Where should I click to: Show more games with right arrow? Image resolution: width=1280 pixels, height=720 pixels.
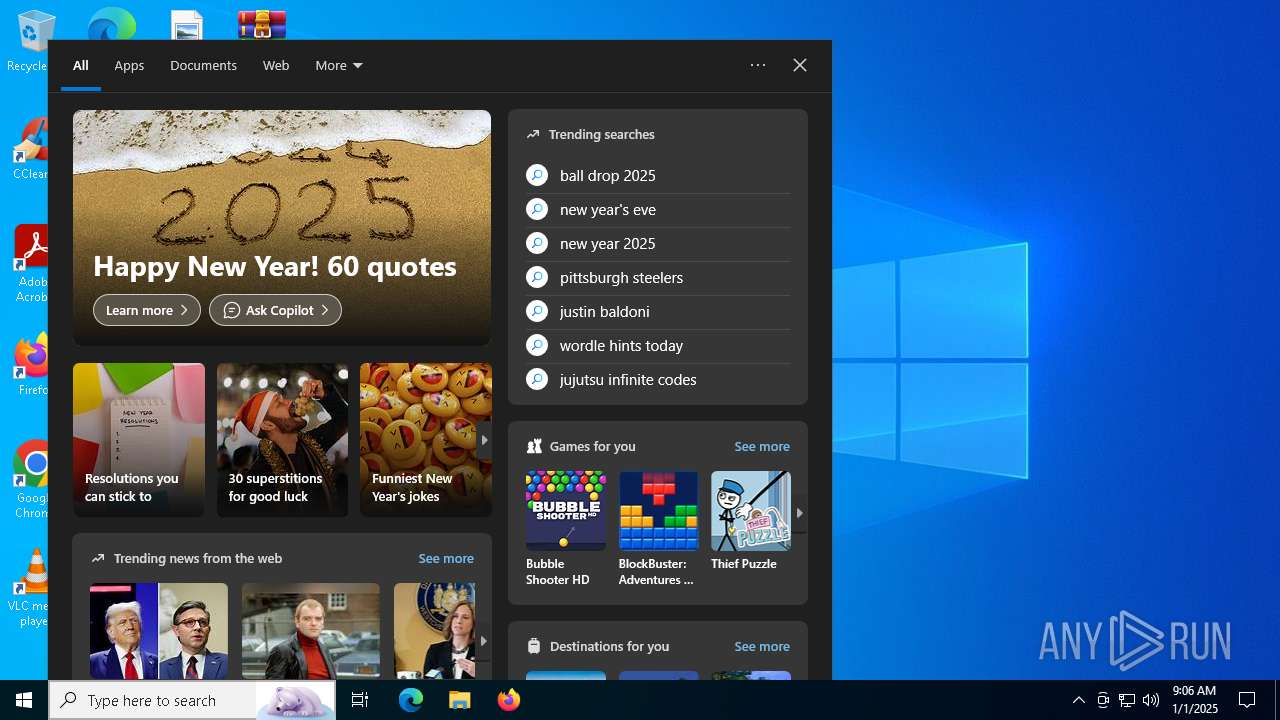[x=799, y=513]
